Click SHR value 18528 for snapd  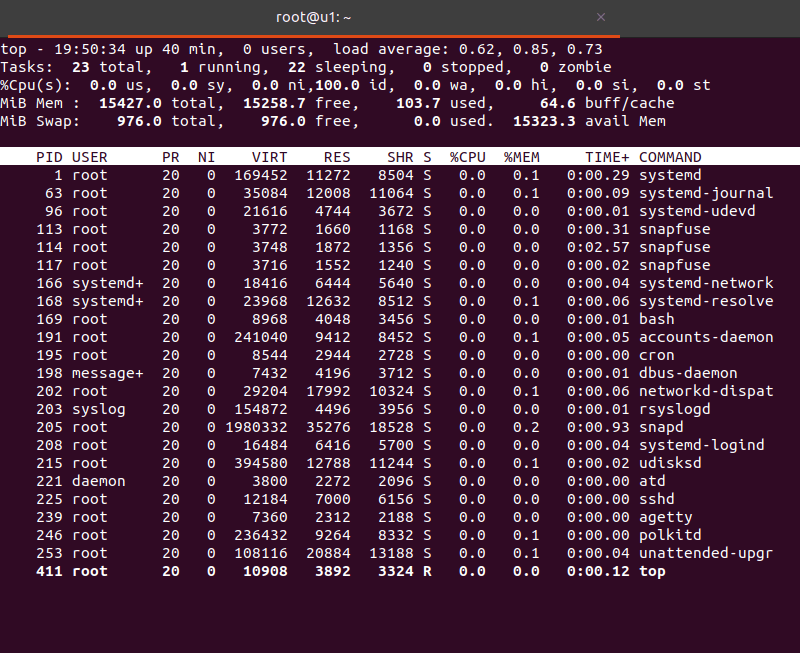391,427
